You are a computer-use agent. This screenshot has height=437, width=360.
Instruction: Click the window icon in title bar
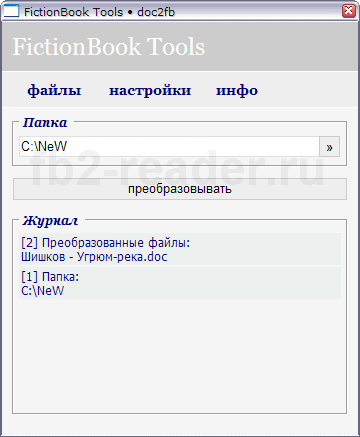tap(11, 11)
